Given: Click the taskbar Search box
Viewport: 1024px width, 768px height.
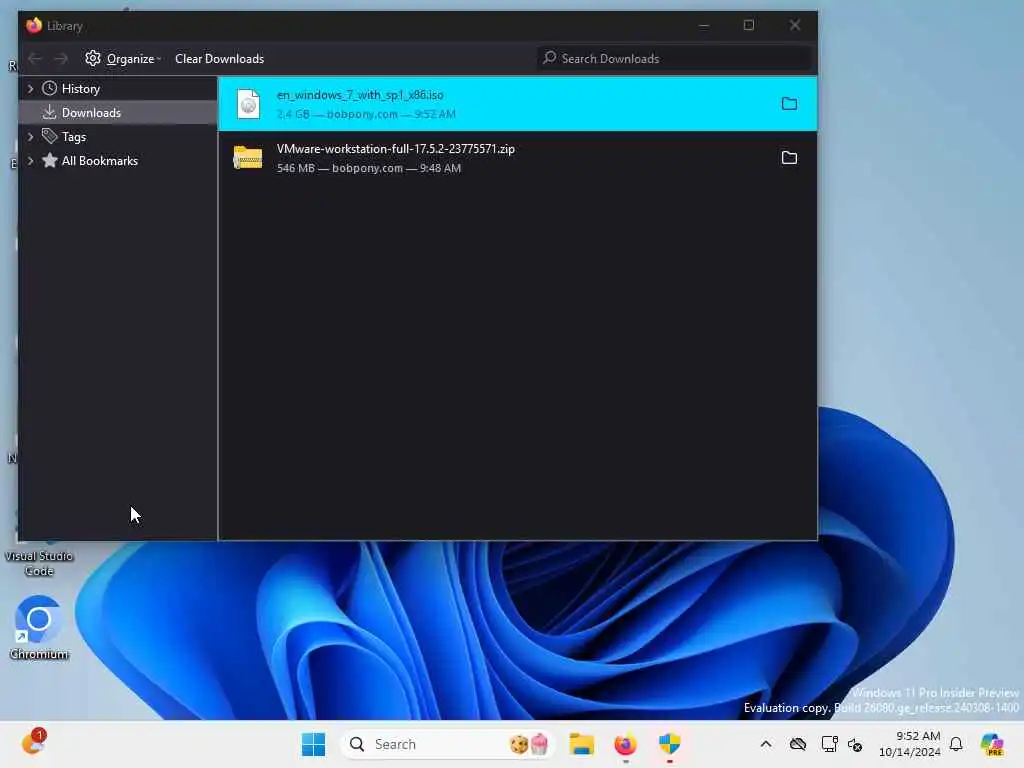Looking at the screenshot, I should click(x=447, y=744).
